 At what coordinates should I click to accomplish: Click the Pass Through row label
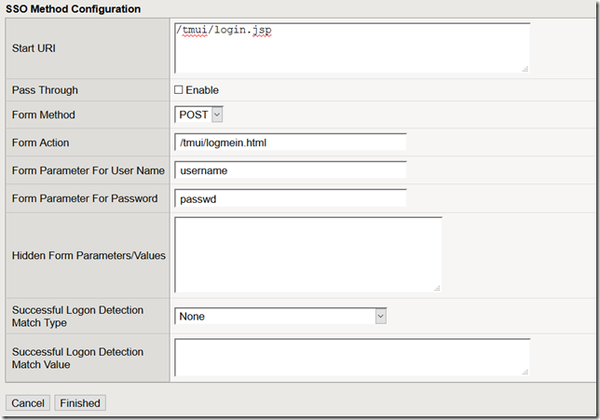(x=44, y=89)
